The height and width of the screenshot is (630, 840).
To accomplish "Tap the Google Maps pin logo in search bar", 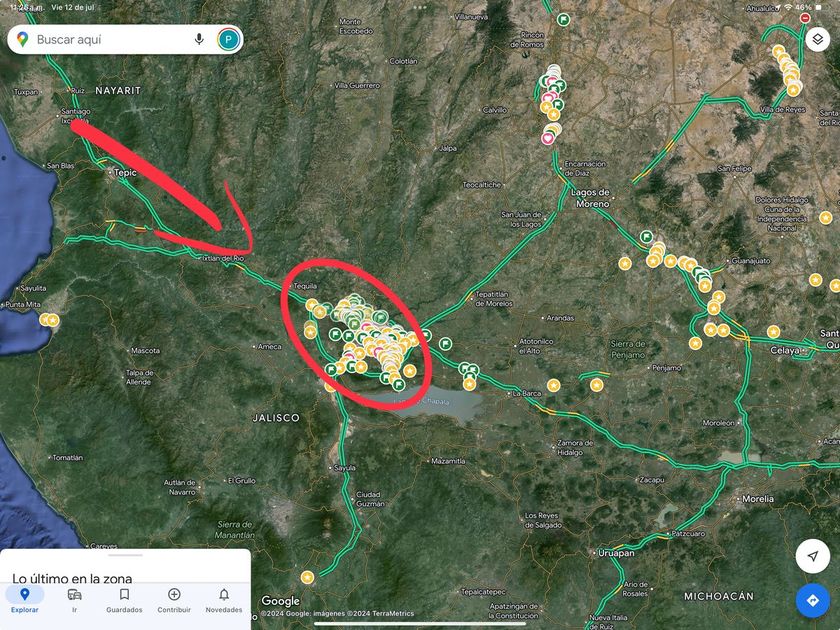I will (x=22, y=39).
